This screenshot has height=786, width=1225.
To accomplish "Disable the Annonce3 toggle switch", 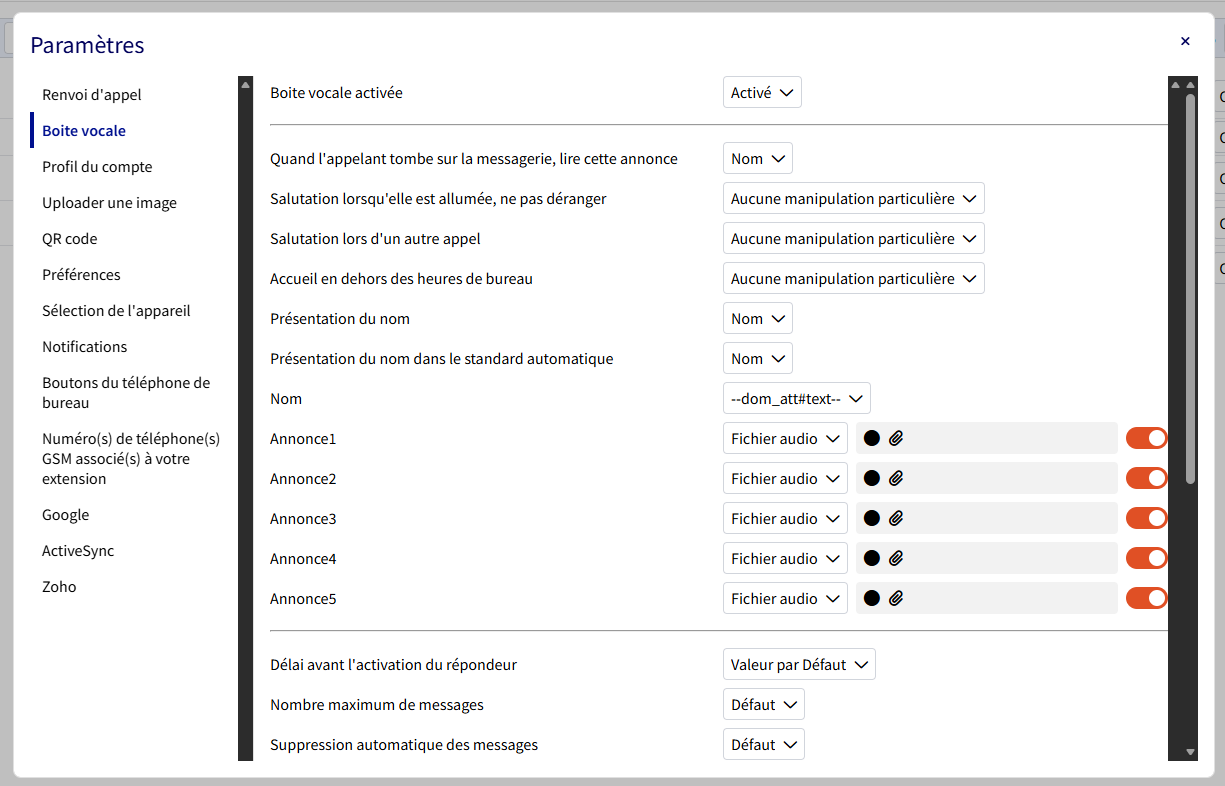I will pyautogui.click(x=1146, y=518).
